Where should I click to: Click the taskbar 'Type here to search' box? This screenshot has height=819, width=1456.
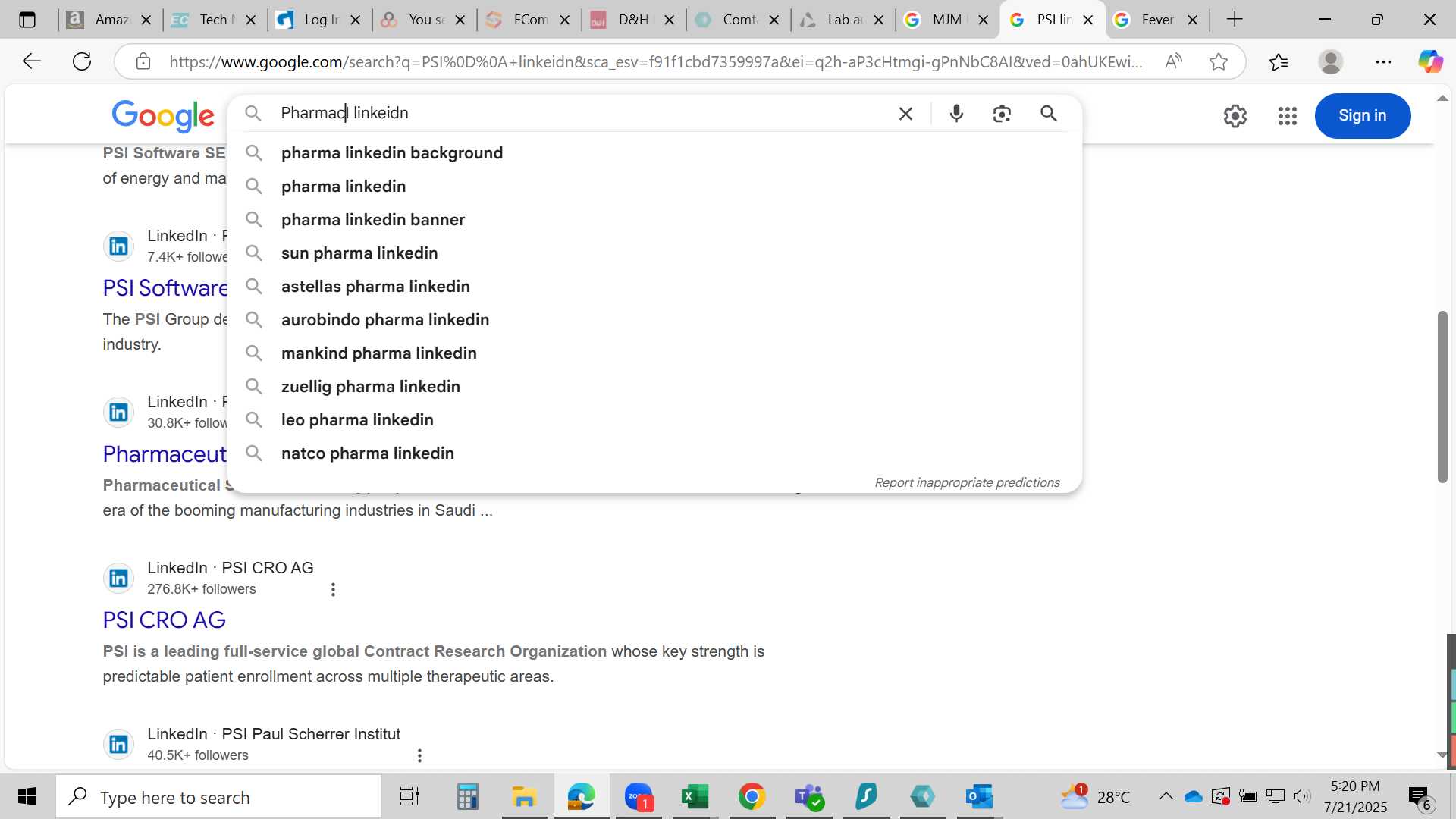tap(218, 797)
